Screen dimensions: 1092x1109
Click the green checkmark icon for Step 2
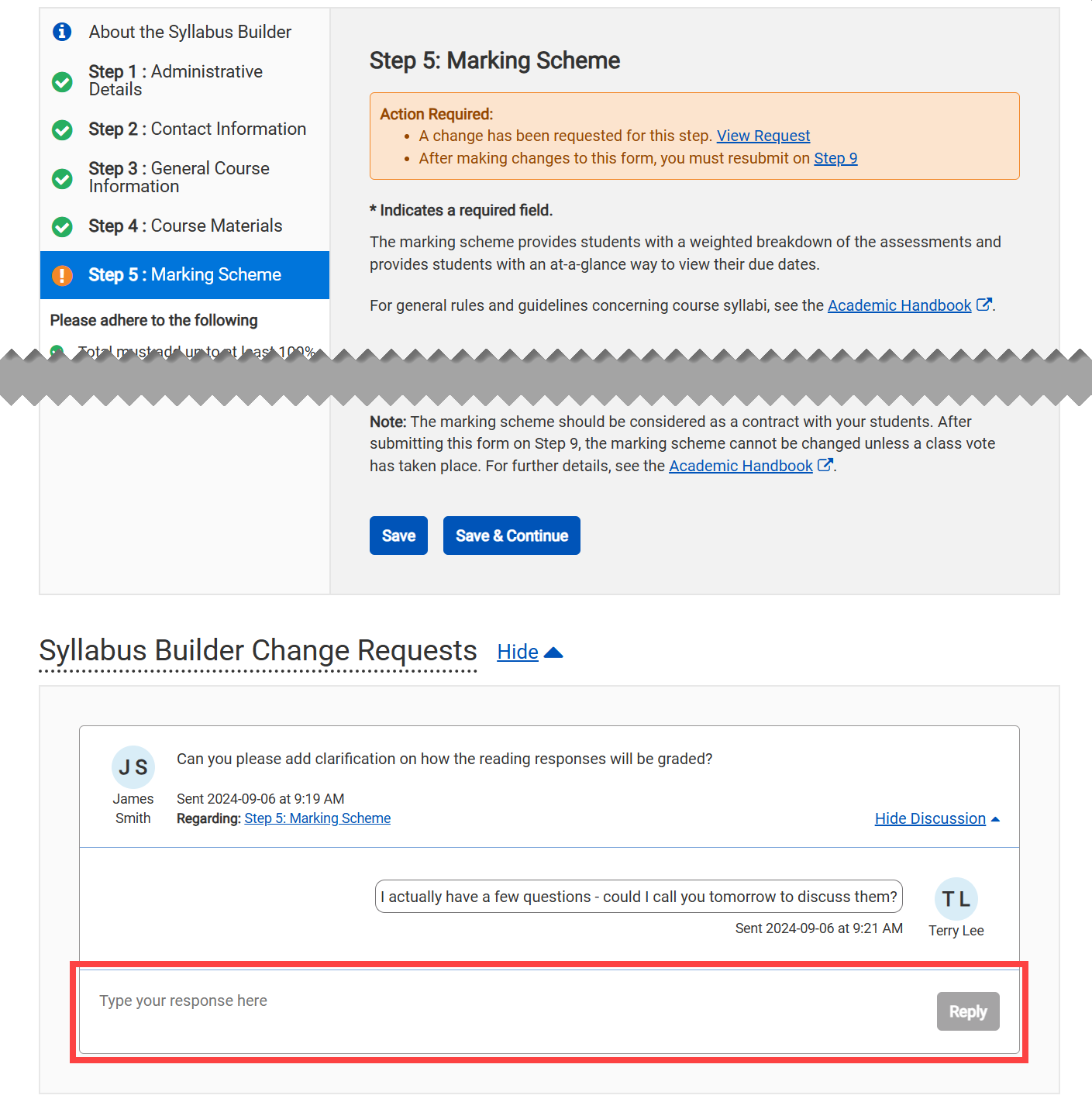62,129
